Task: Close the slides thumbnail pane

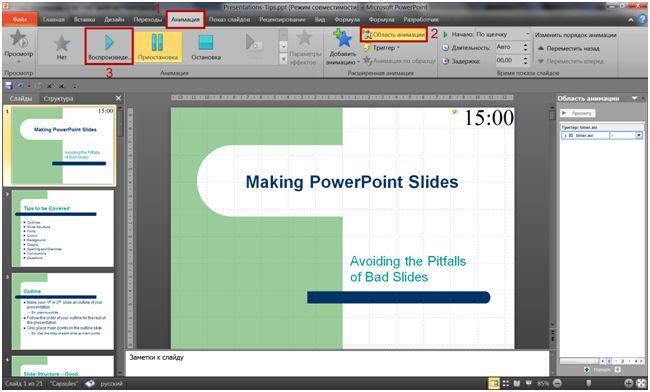Action: pyautogui.click(x=119, y=98)
